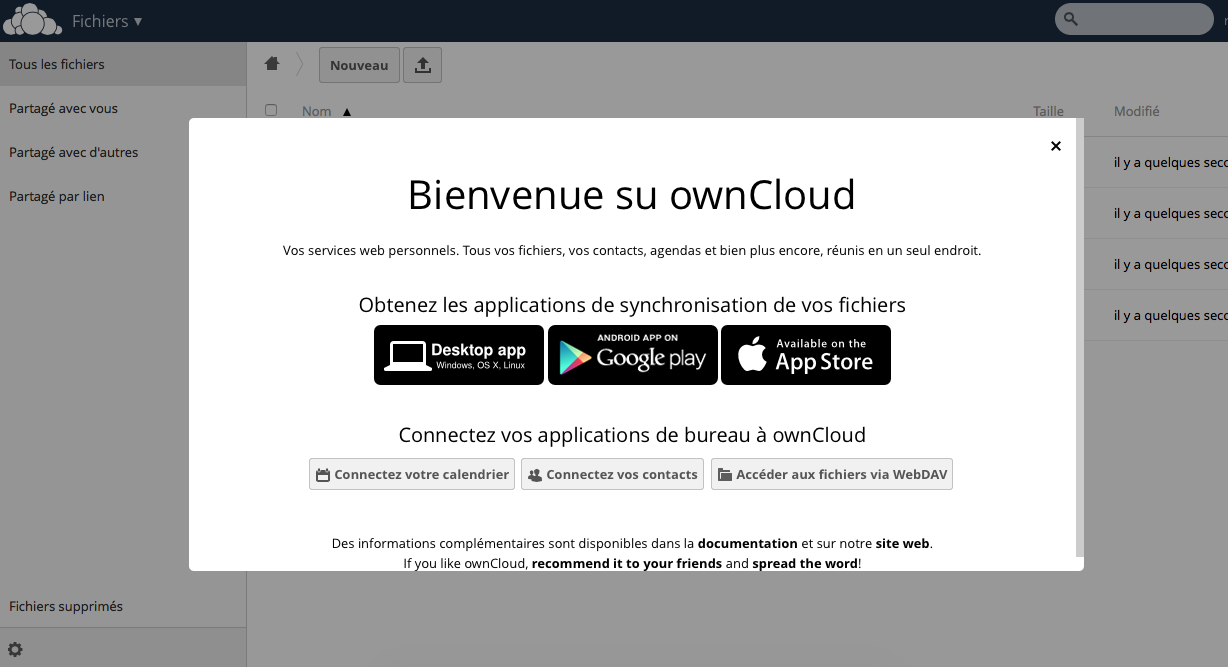
Task: Click recommend it to your friends link
Action: tap(626, 563)
